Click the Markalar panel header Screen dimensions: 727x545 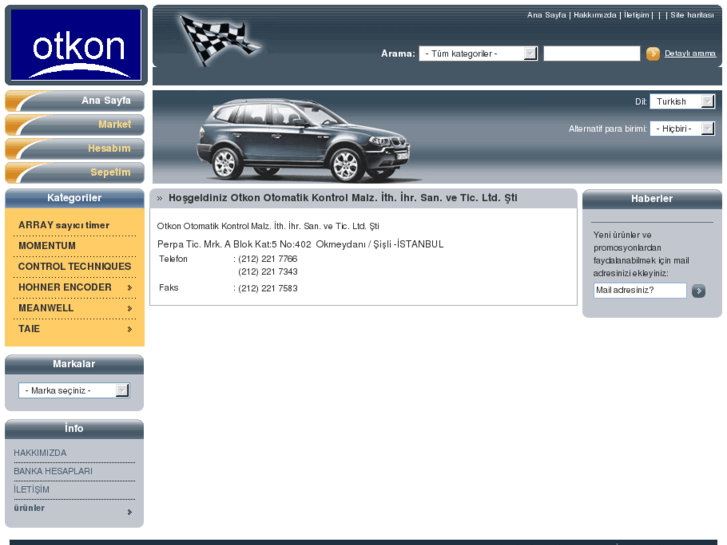point(74,364)
